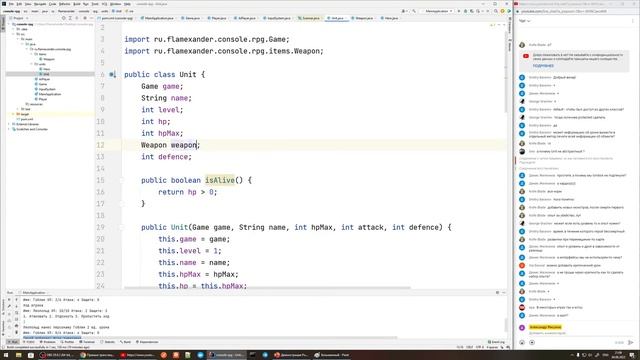The image size is (640, 360).
Task: Select MainApplication in project tree
Action: point(47,94)
